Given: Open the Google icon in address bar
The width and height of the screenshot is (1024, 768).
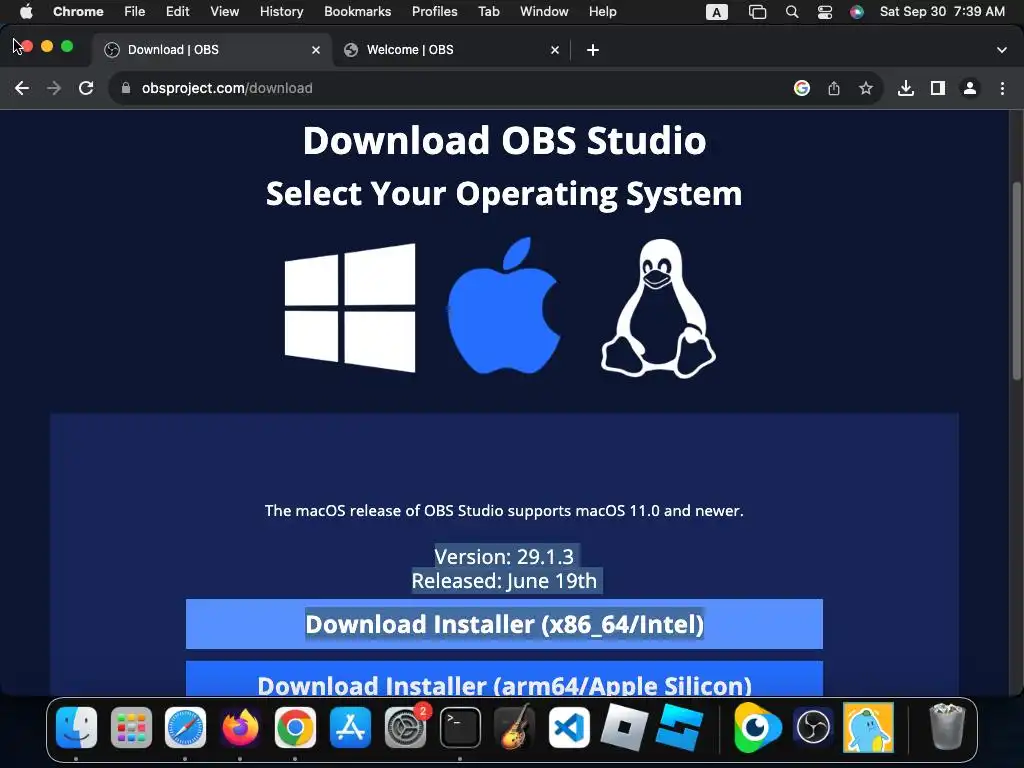Looking at the screenshot, I should point(802,88).
